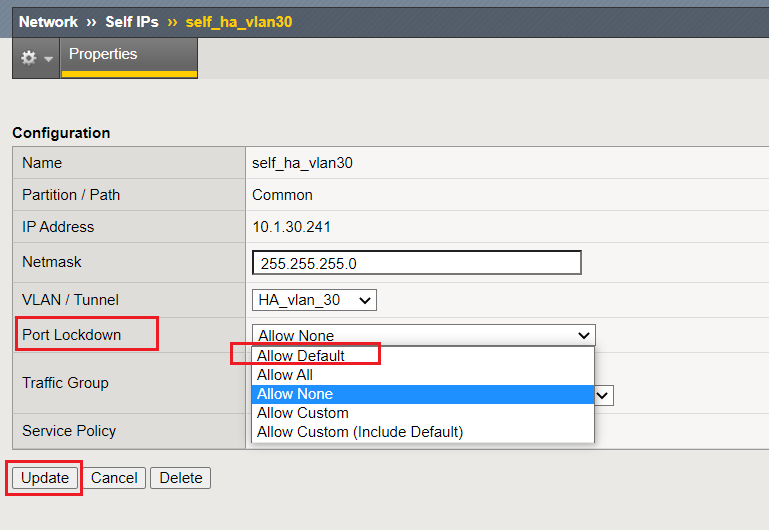
Task: Open the gear settings menu
Action: pos(36,58)
